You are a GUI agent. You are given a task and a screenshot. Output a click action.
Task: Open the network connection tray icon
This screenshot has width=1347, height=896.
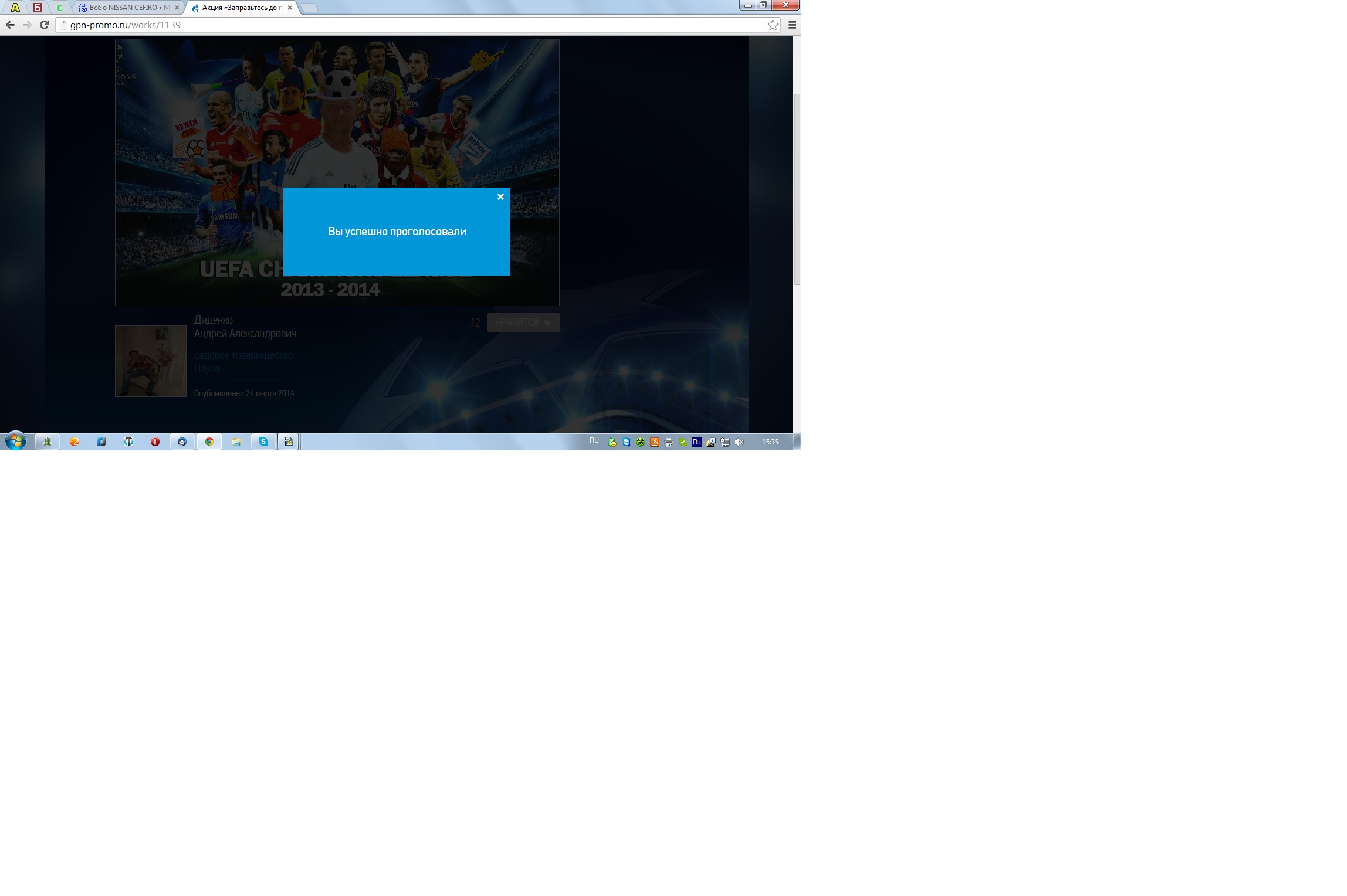(725, 442)
